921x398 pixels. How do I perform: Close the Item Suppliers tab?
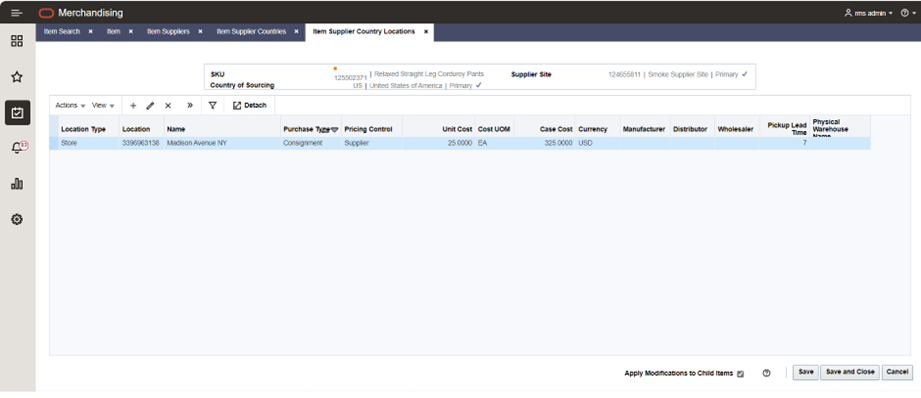click(200, 32)
